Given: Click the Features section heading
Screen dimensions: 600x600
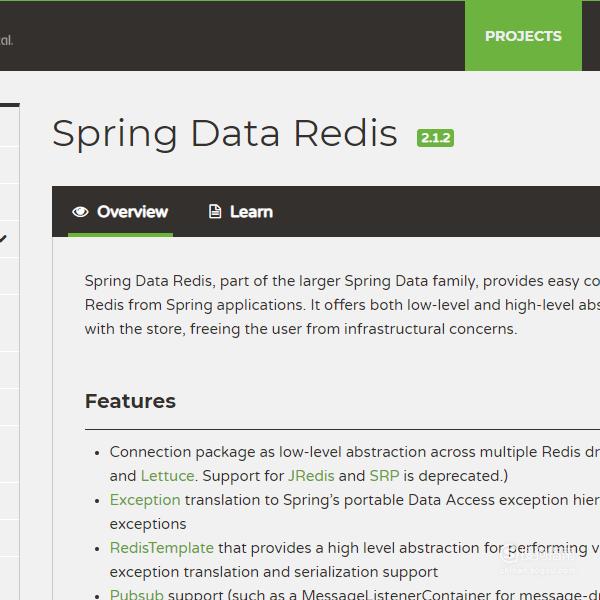Looking at the screenshot, I should [x=130, y=401].
